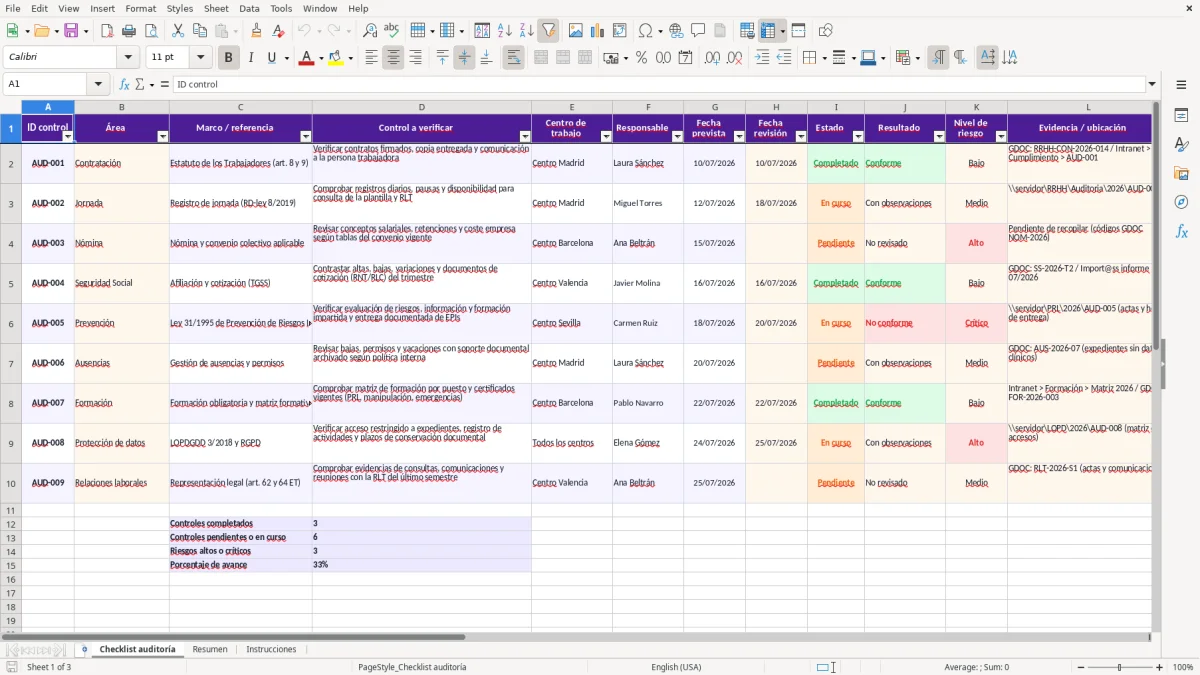1200x675 pixels.
Task: Open Font Color dropdown arrow
Action: pos(319,58)
